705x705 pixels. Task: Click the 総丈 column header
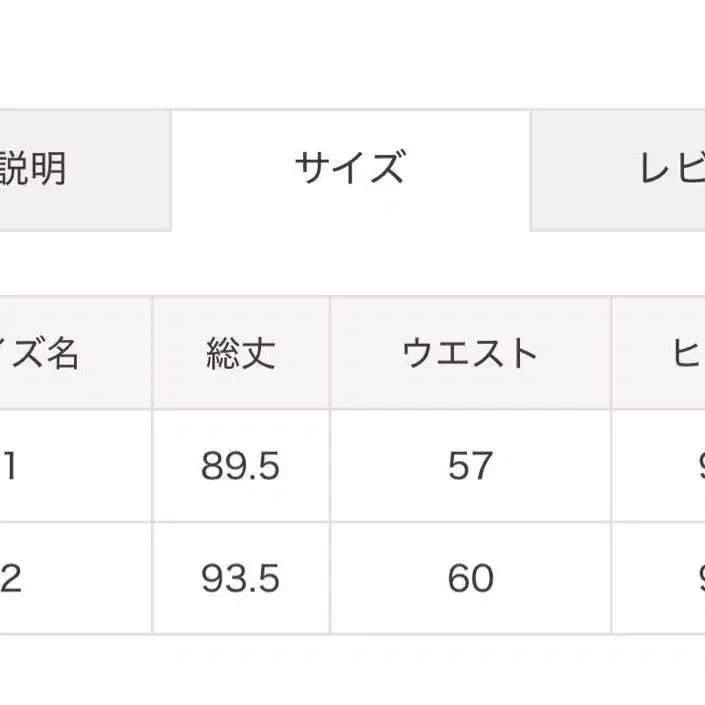pyautogui.click(x=240, y=353)
